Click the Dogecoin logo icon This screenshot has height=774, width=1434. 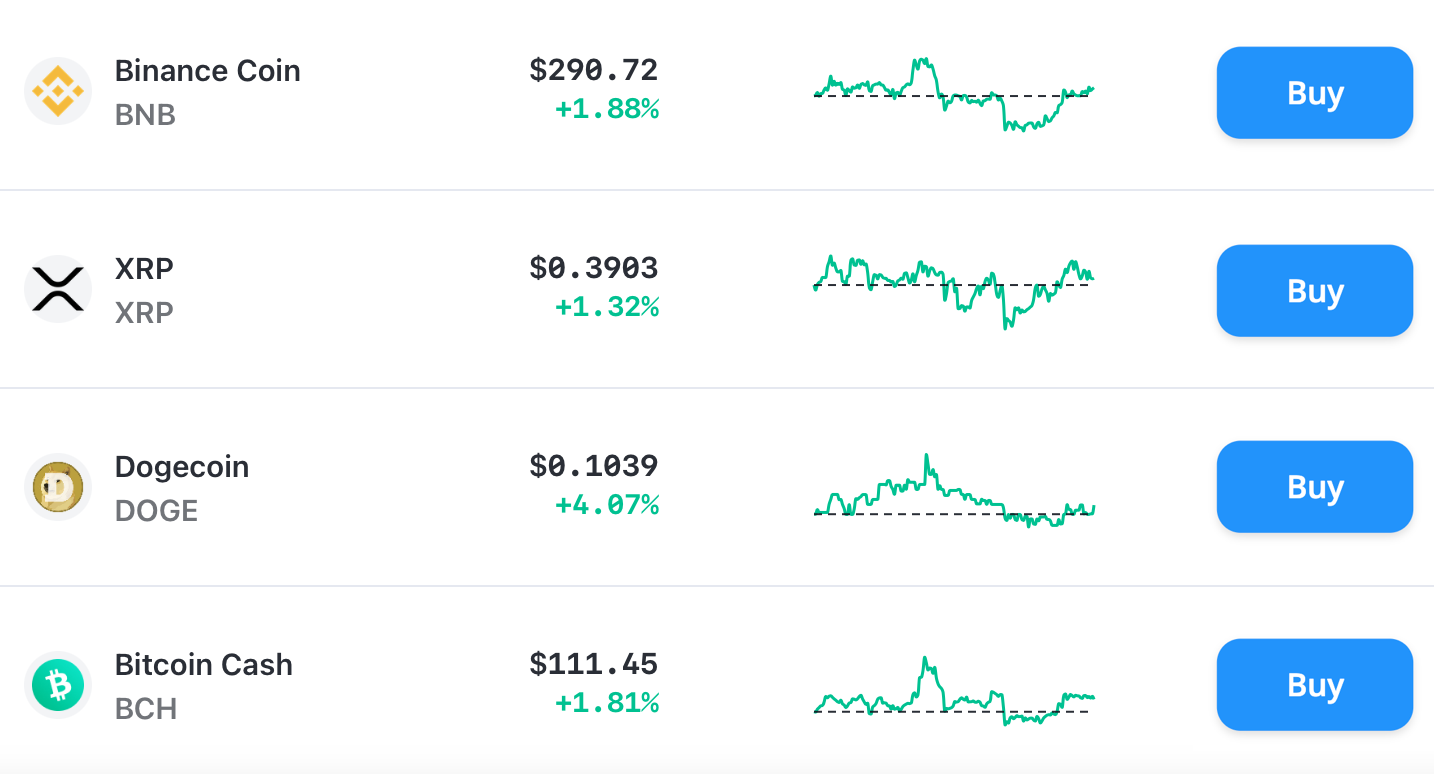(x=57, y=487)
